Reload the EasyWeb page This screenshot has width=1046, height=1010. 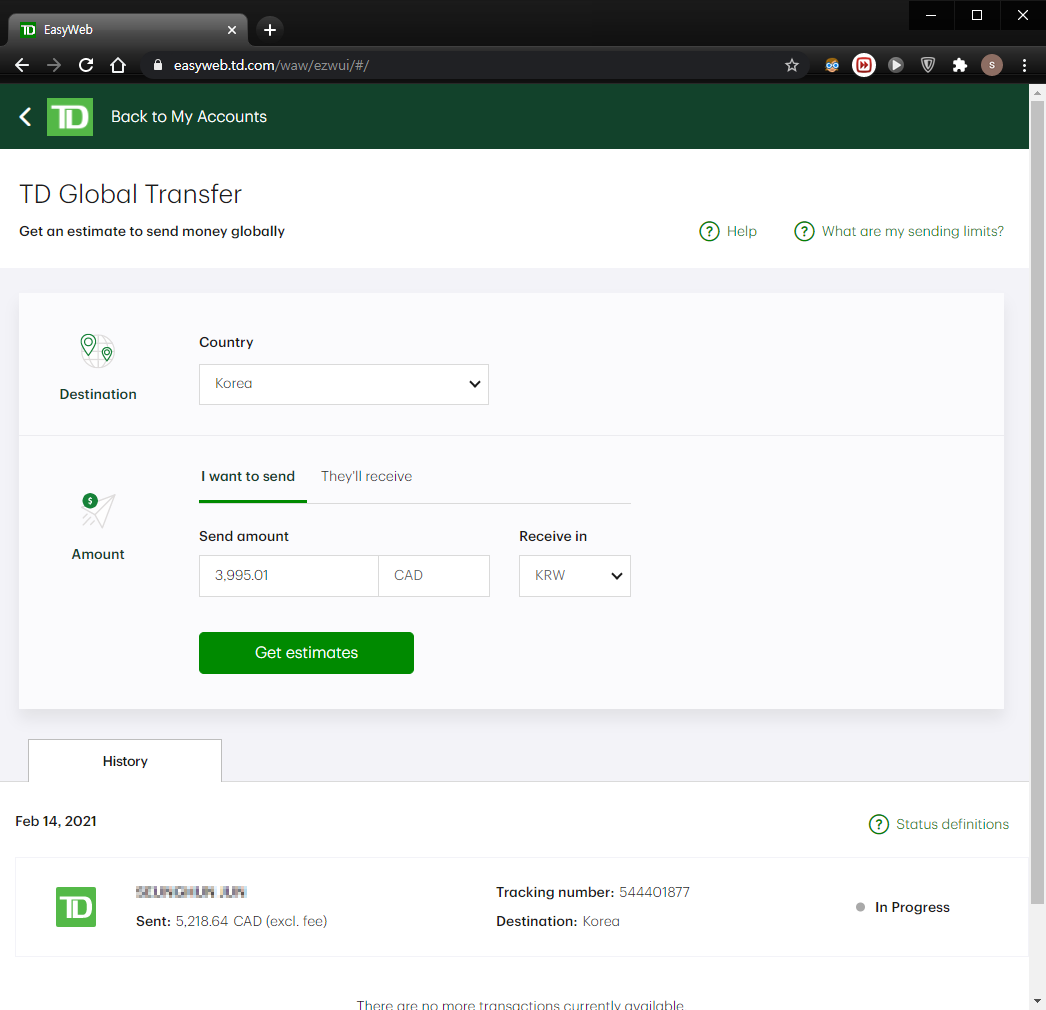(x=86, y=65)
